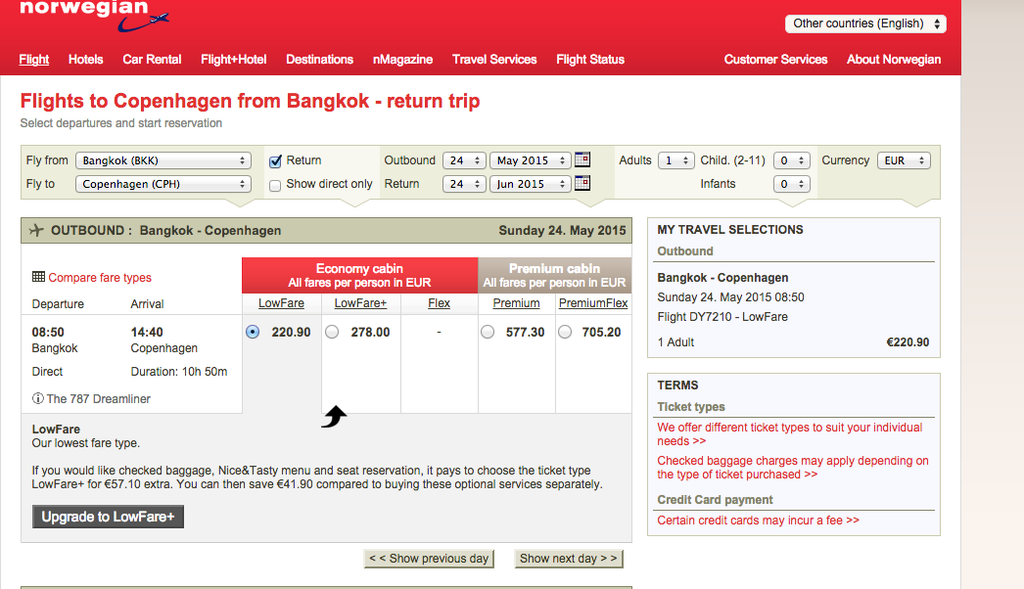Open the different ticket types terms link
1024x589 pixels.
[x=790, y=434]
